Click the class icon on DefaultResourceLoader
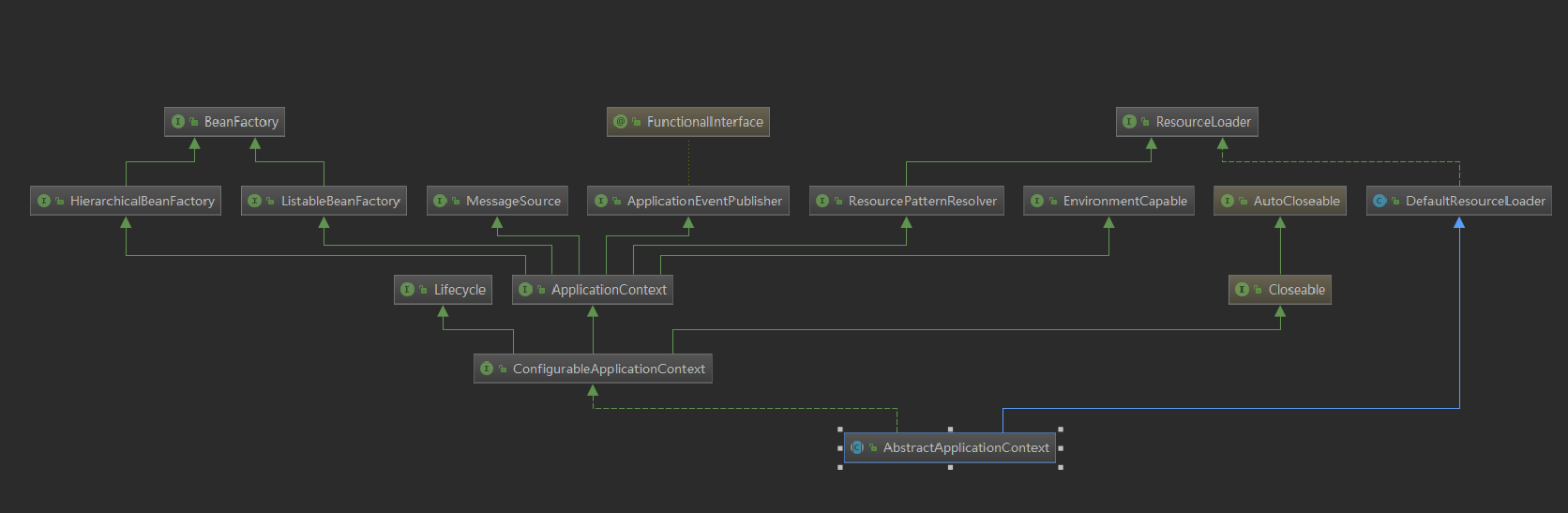This screenshot has width=1568, height=513. [1380, 201]
